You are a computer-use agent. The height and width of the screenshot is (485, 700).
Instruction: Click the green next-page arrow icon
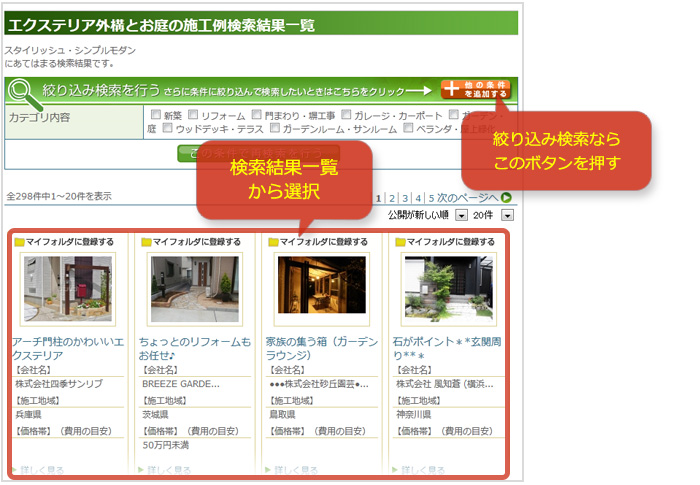[x=506, y=197]
